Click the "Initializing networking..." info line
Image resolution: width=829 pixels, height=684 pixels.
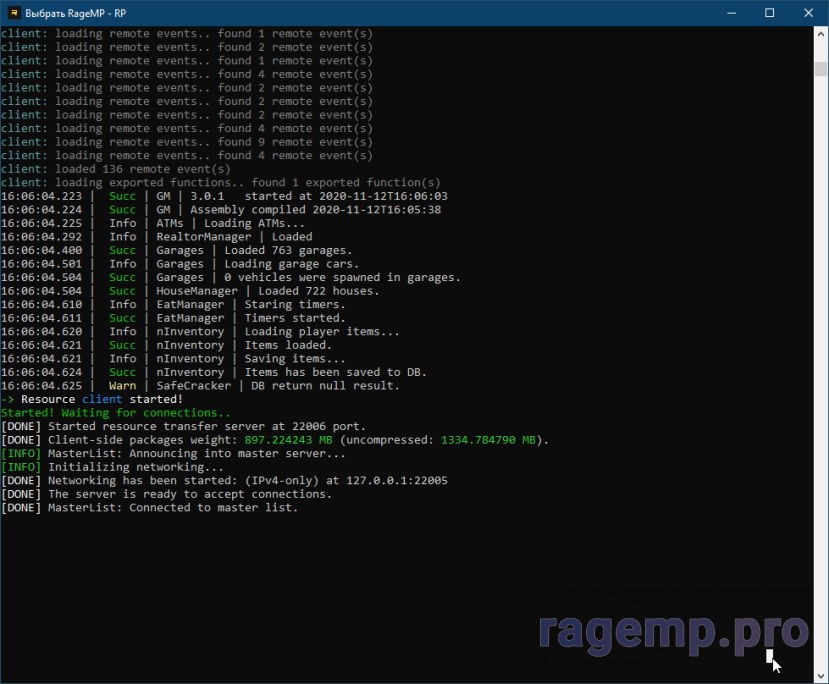tap(135, 467)
